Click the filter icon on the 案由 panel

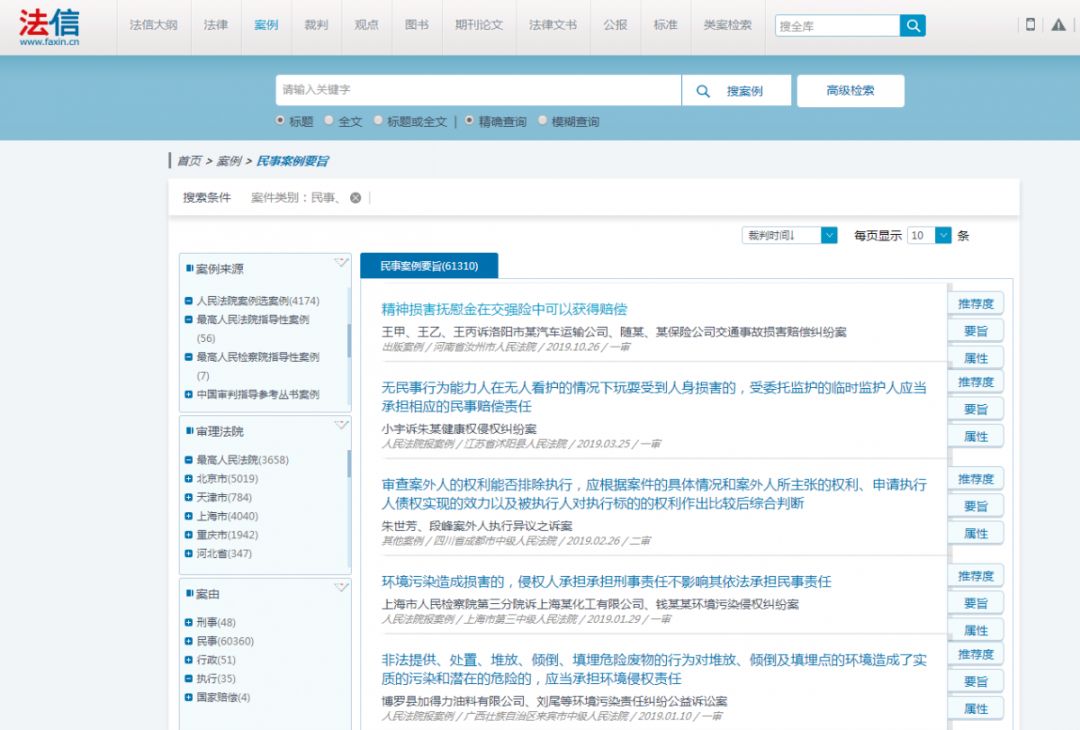click(341, 588)
